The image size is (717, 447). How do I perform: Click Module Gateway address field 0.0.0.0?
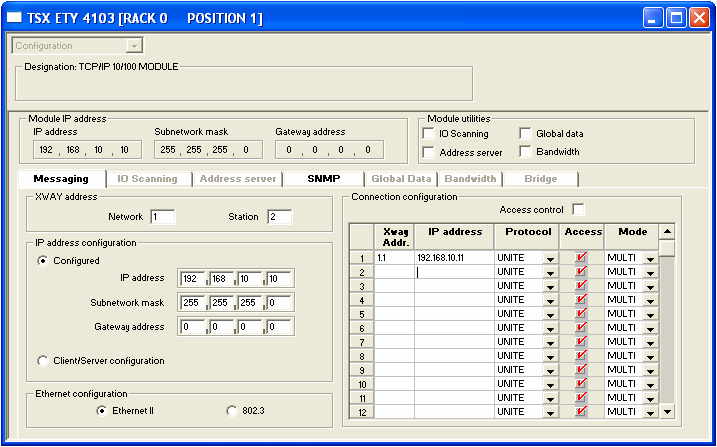pos(329,150)
